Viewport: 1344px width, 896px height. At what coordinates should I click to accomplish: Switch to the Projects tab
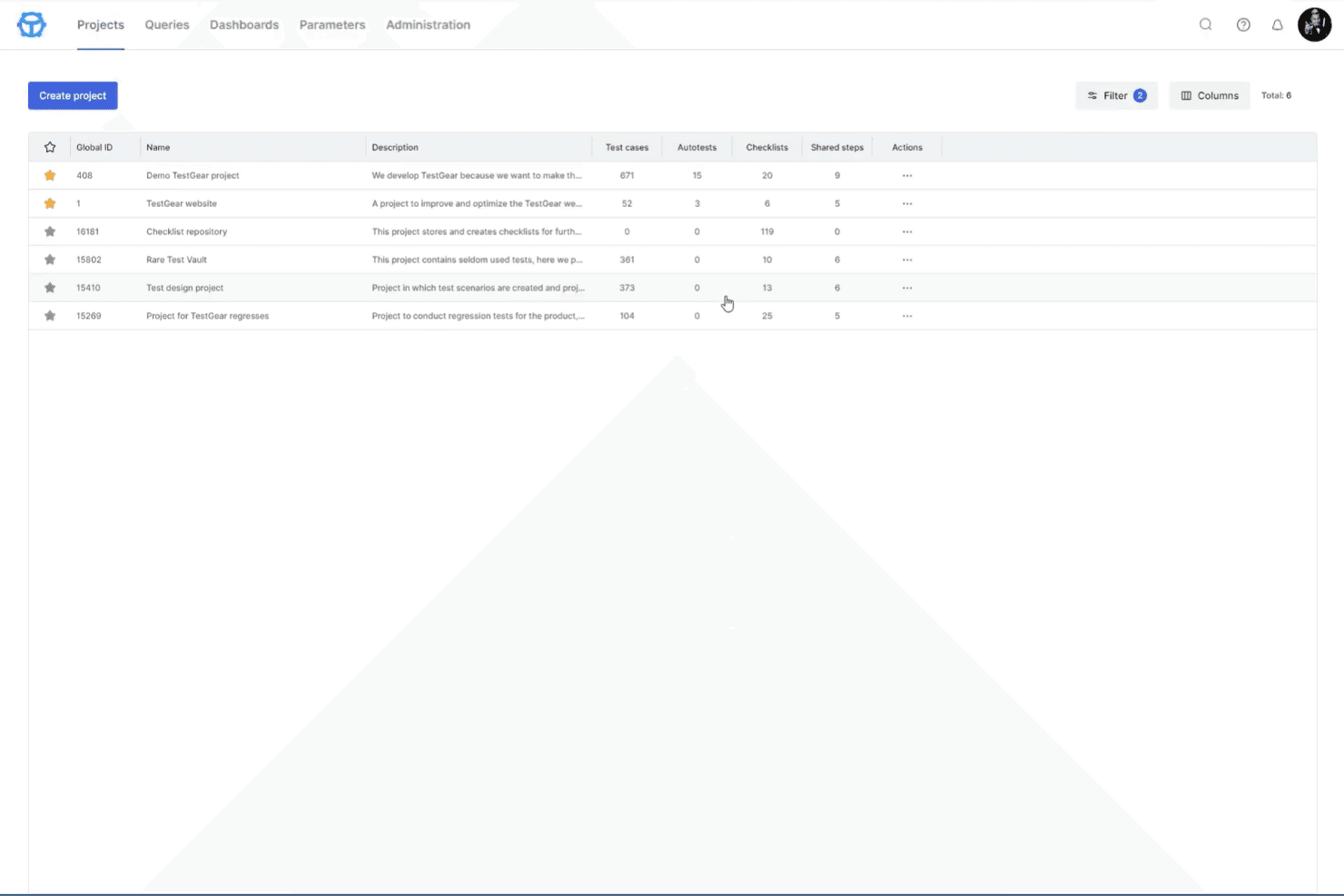[x=101, y=25]
